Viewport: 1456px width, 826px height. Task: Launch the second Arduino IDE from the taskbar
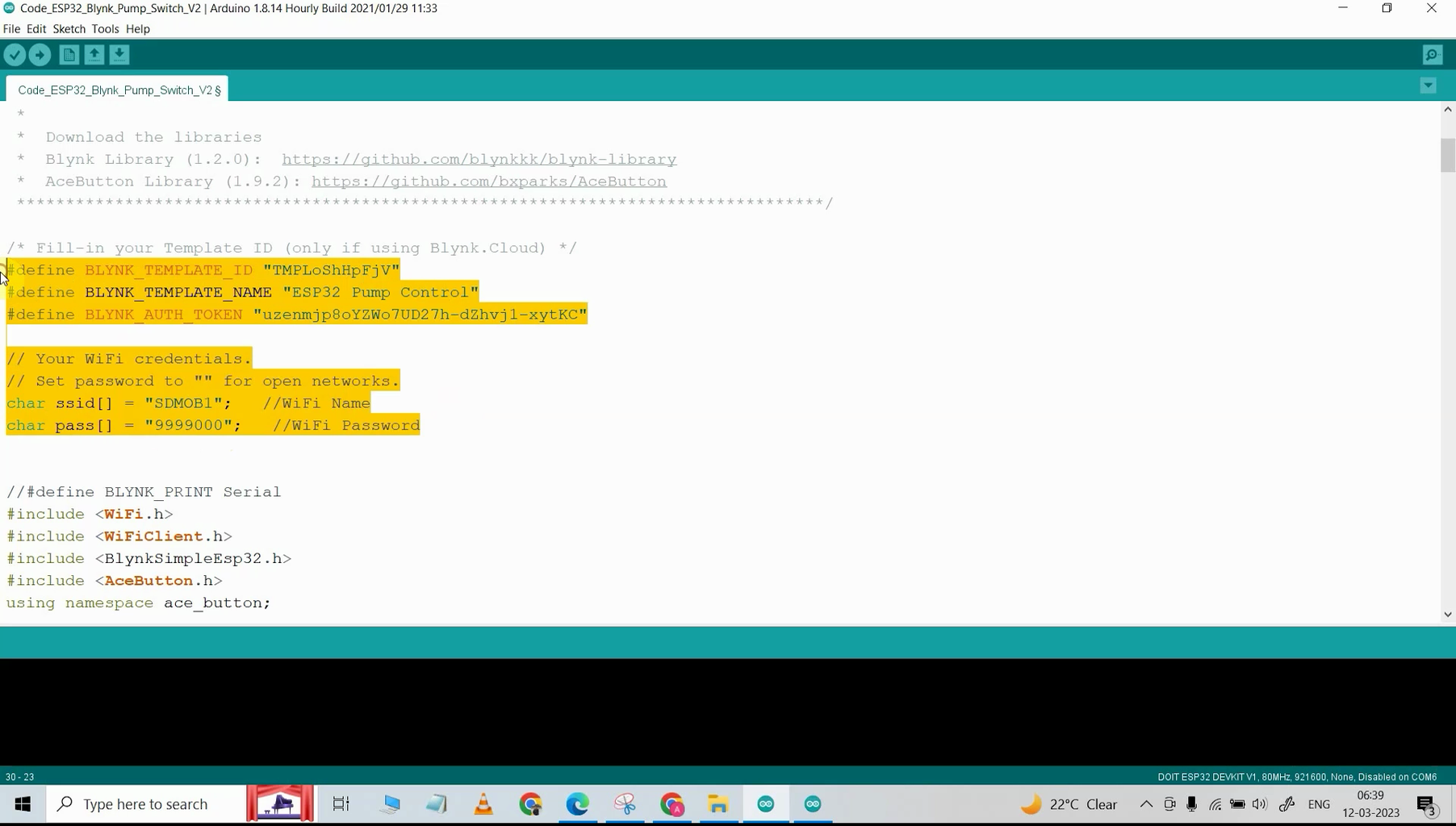point(812,803)
